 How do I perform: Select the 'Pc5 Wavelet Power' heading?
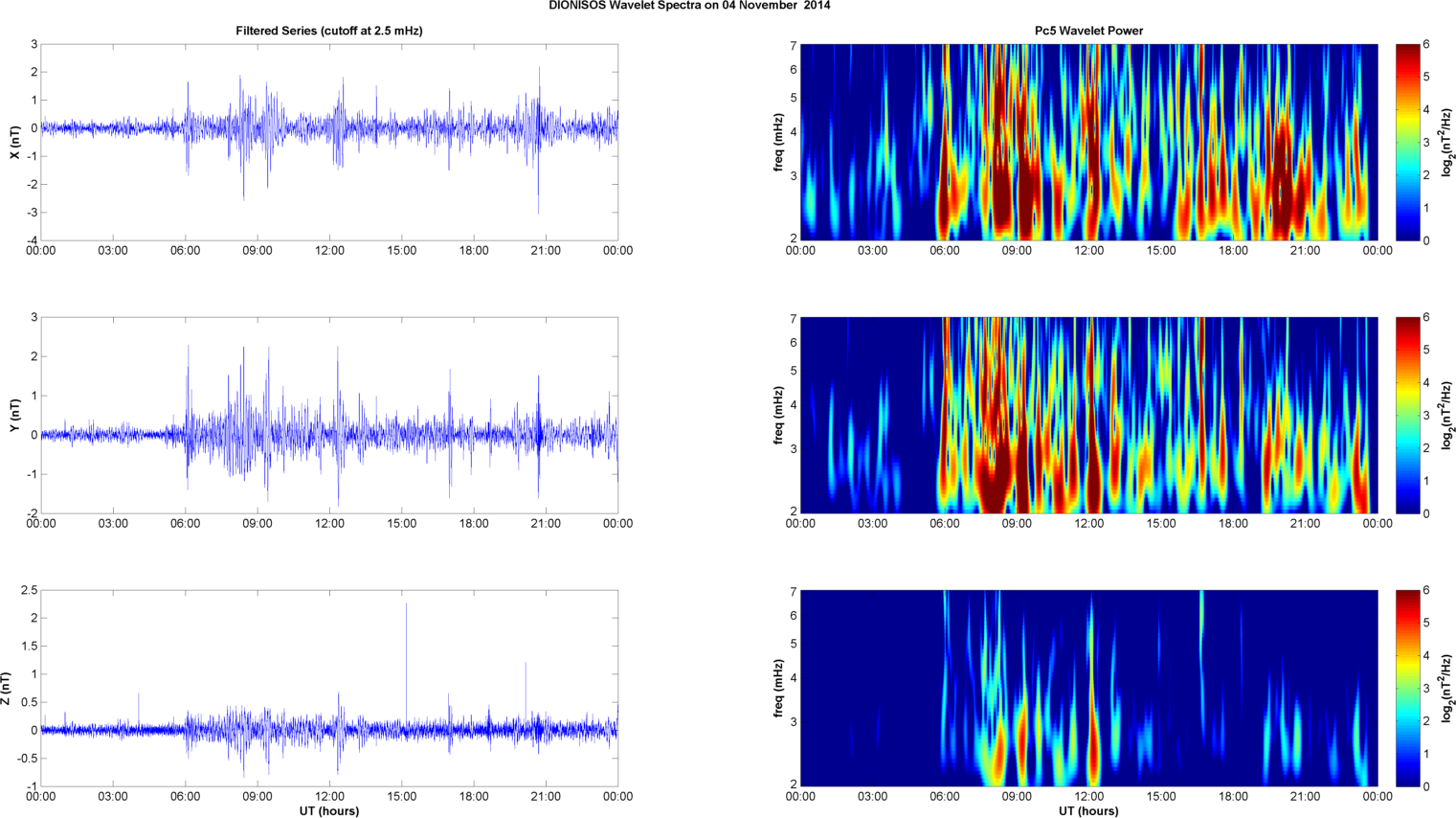[x=1088, y=31]
